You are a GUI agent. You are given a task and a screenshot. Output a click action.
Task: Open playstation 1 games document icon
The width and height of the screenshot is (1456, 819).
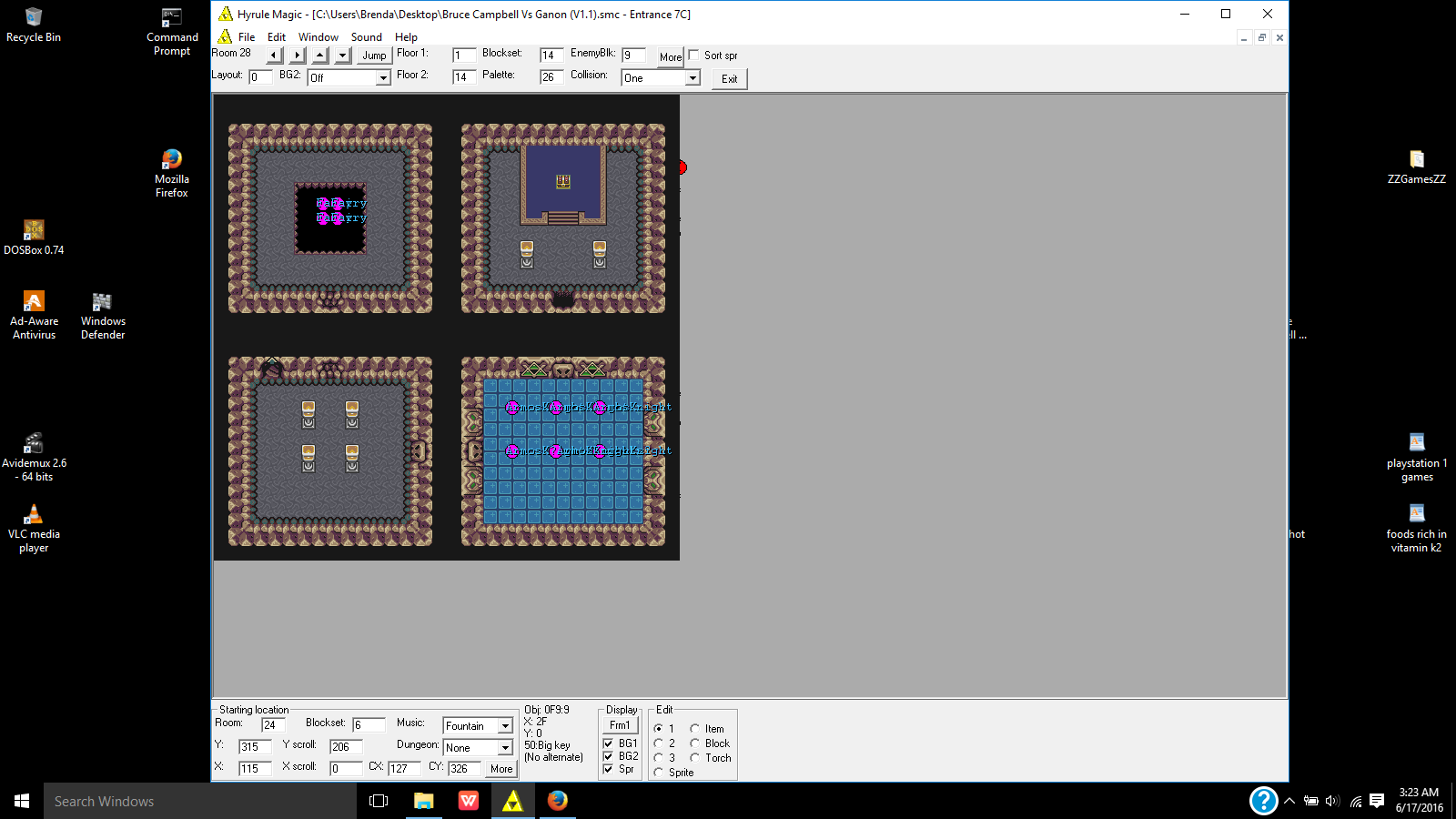point(1417,457)
